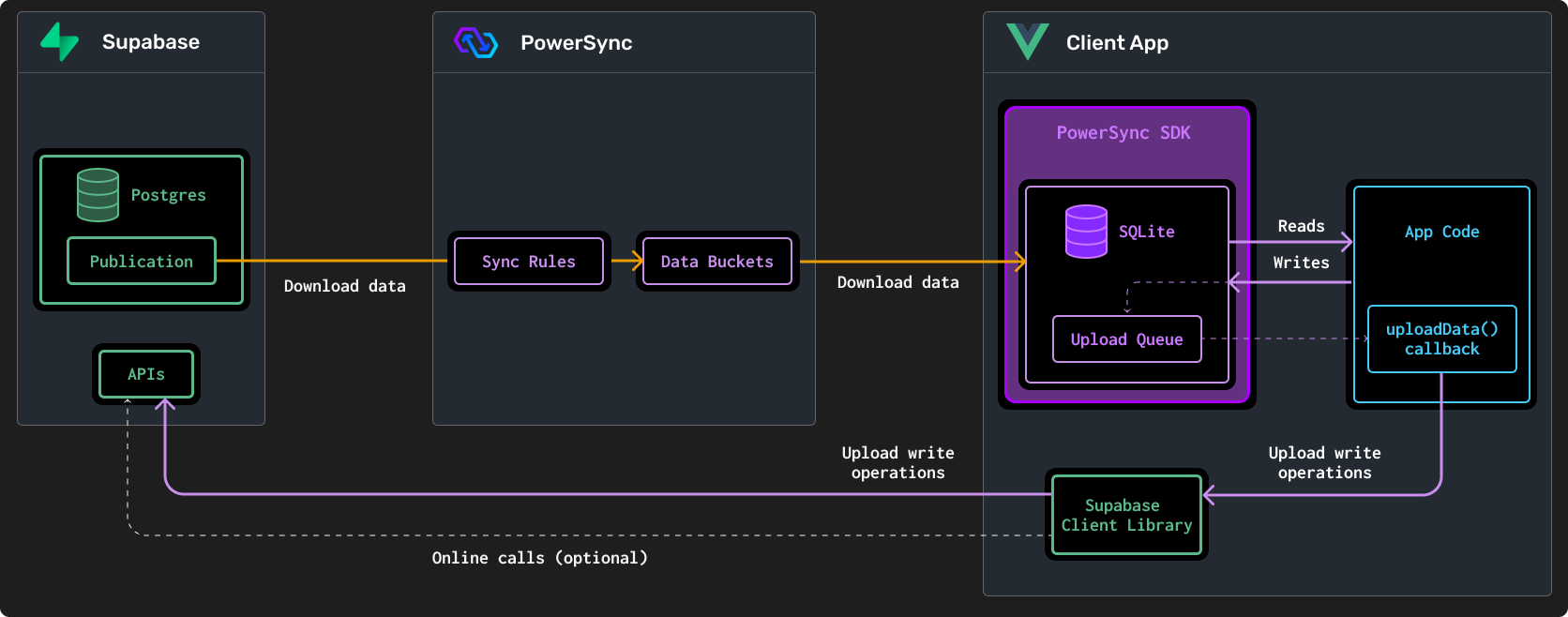Screen dimensions: 1568x617
Task: Click the green Postgres database icon
Action: (98, 195)
